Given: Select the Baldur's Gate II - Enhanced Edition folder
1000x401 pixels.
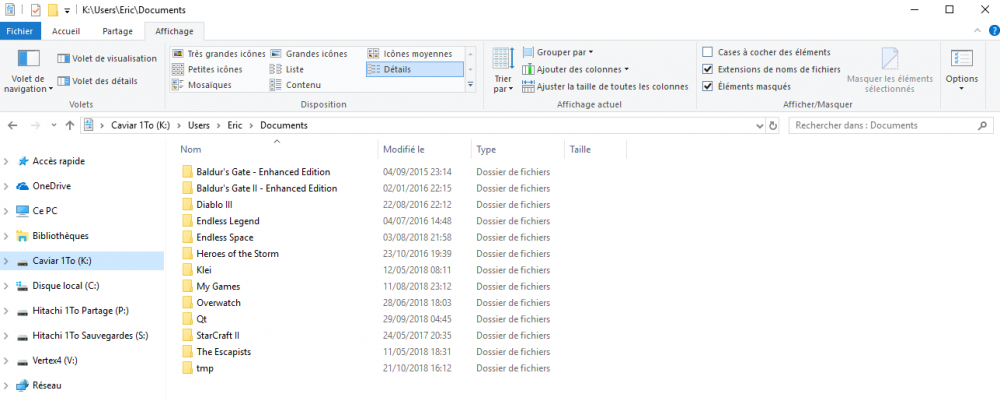Looking at the screenshot, I should tap(267, 188).
